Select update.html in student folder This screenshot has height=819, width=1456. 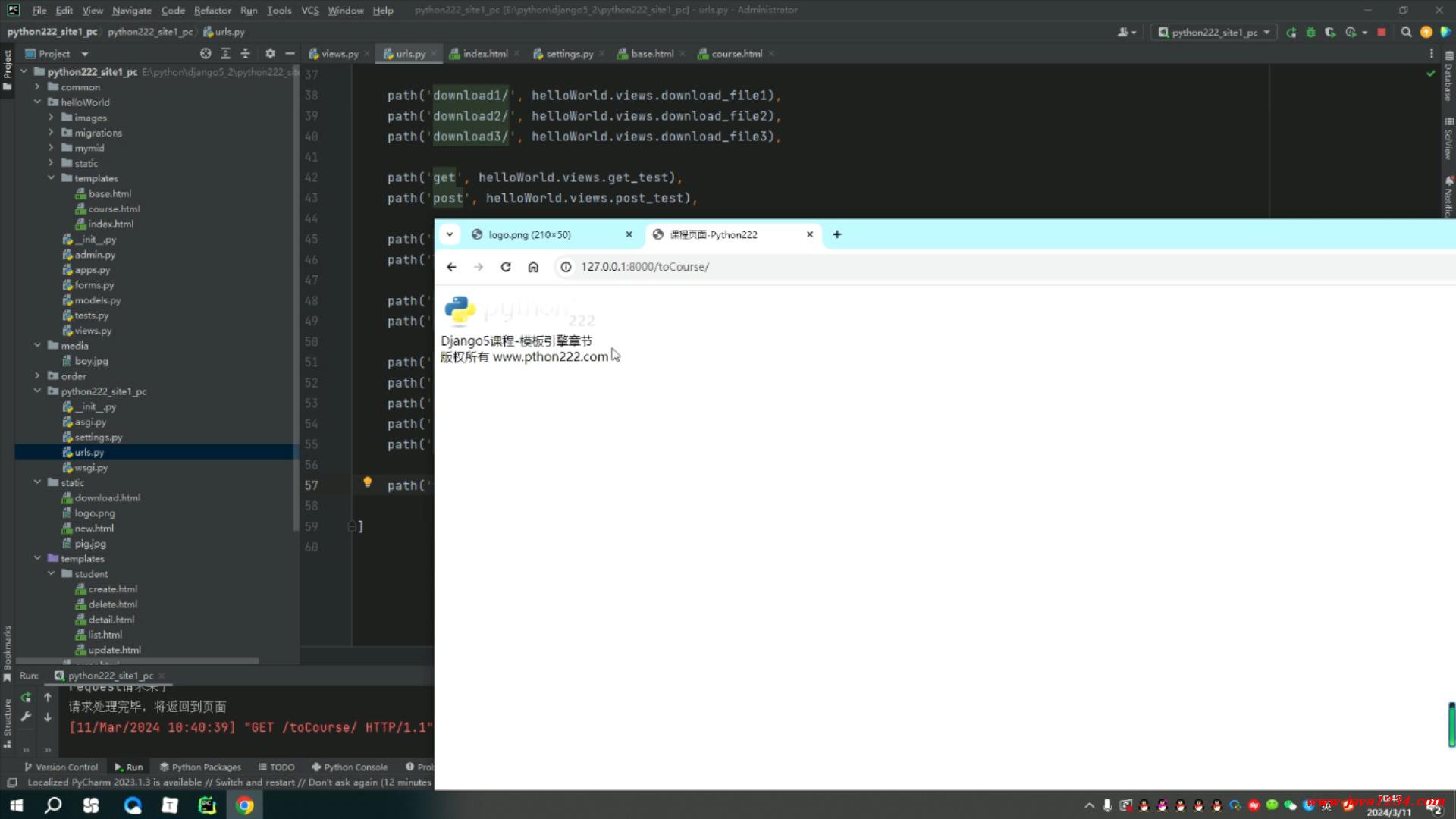[x=114, y=650]
